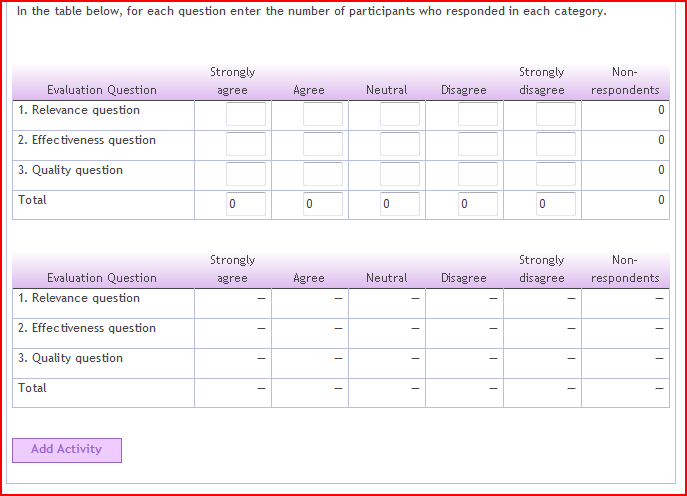This screenshot has width=687, height=496.
Task: Select Neutral field for Quality question
Action: (400, 174)
